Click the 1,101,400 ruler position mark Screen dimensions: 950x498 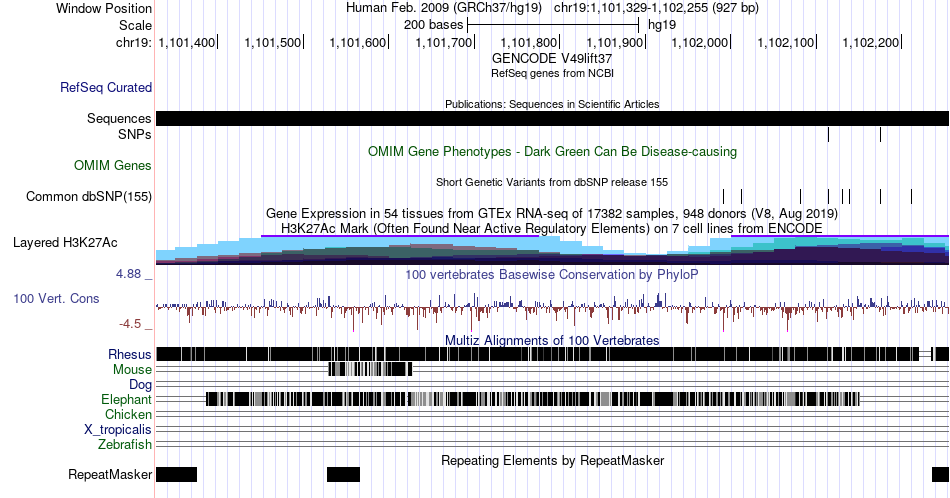click(x=187, y=42)
